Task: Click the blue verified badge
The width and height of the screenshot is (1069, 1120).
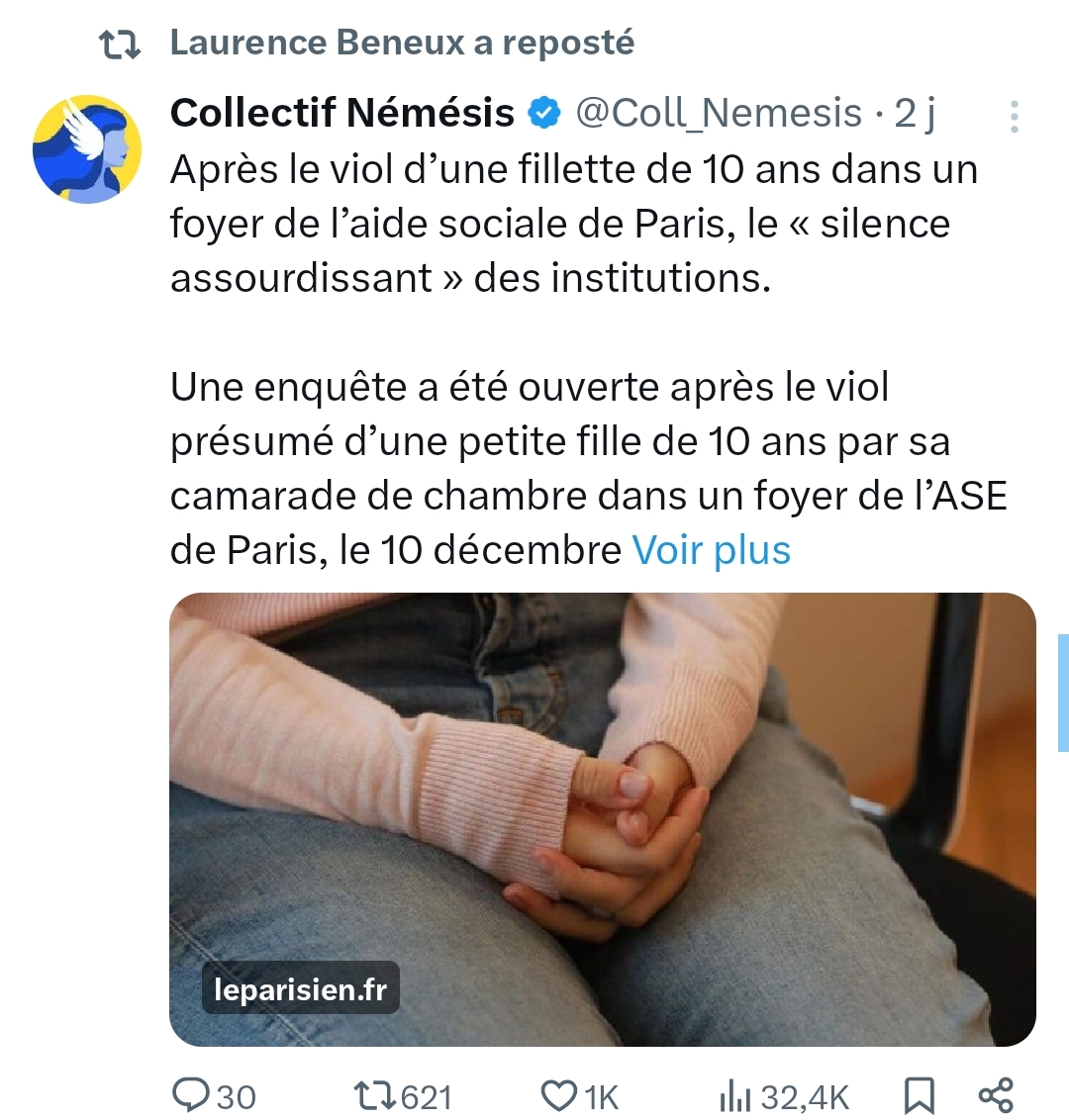Action: pyautogui.click(x=543, y=114)
